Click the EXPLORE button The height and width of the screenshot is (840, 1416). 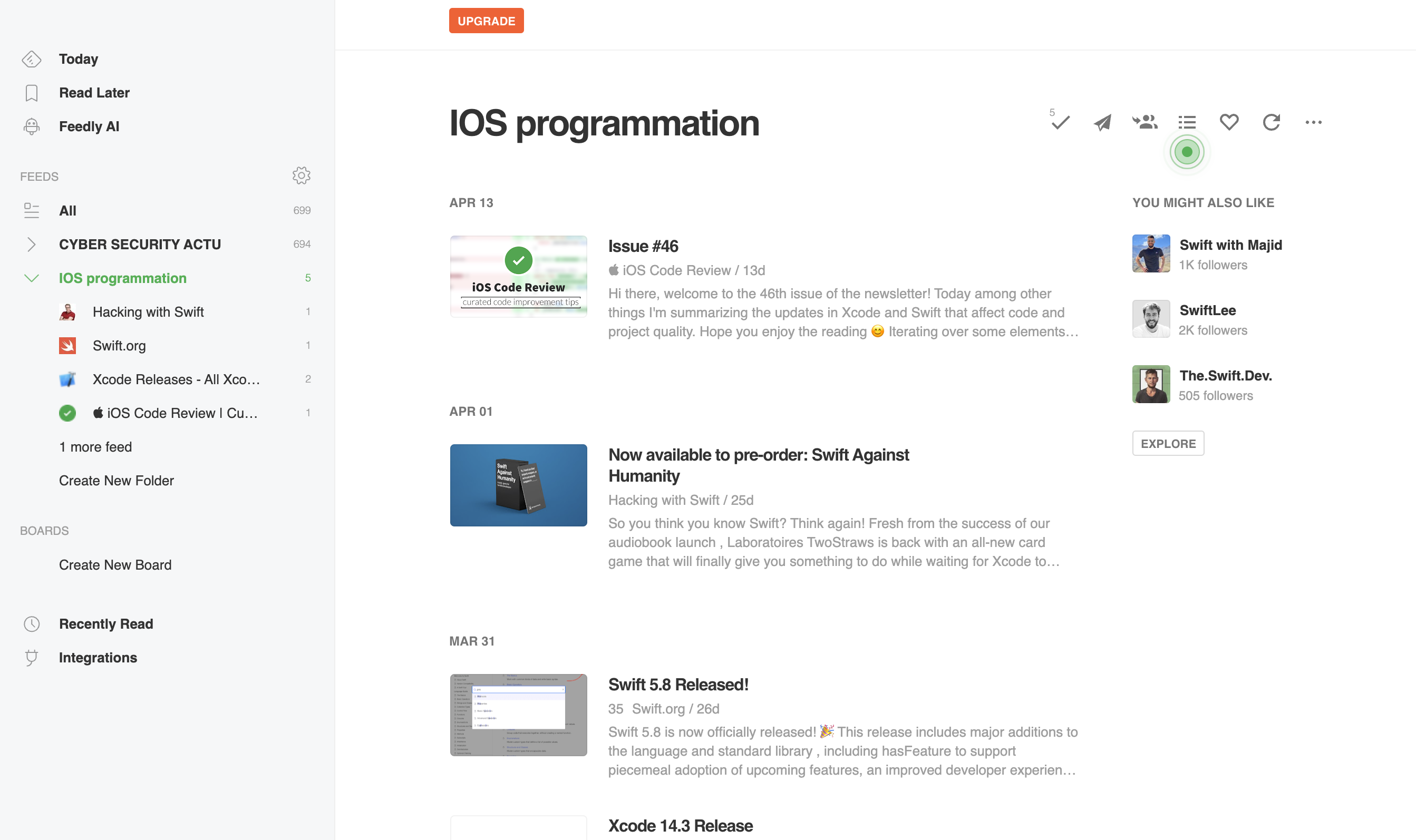click(x=1168, y=443)
